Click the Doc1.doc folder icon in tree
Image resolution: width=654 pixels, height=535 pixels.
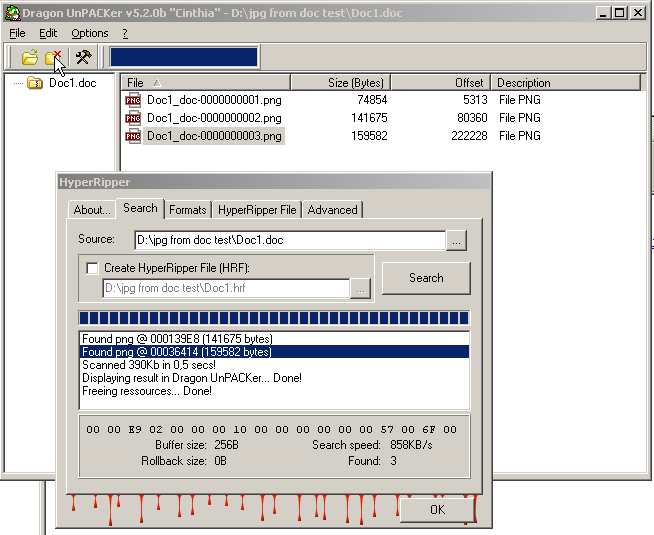coord(35,83)
